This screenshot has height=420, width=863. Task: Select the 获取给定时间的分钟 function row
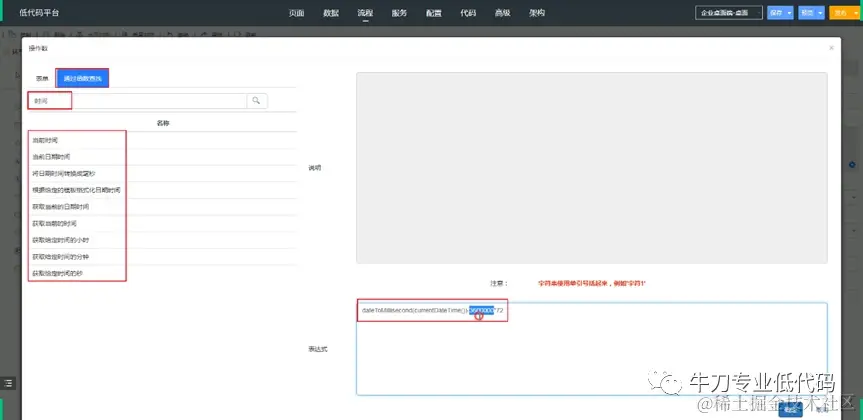coord(162,257)
